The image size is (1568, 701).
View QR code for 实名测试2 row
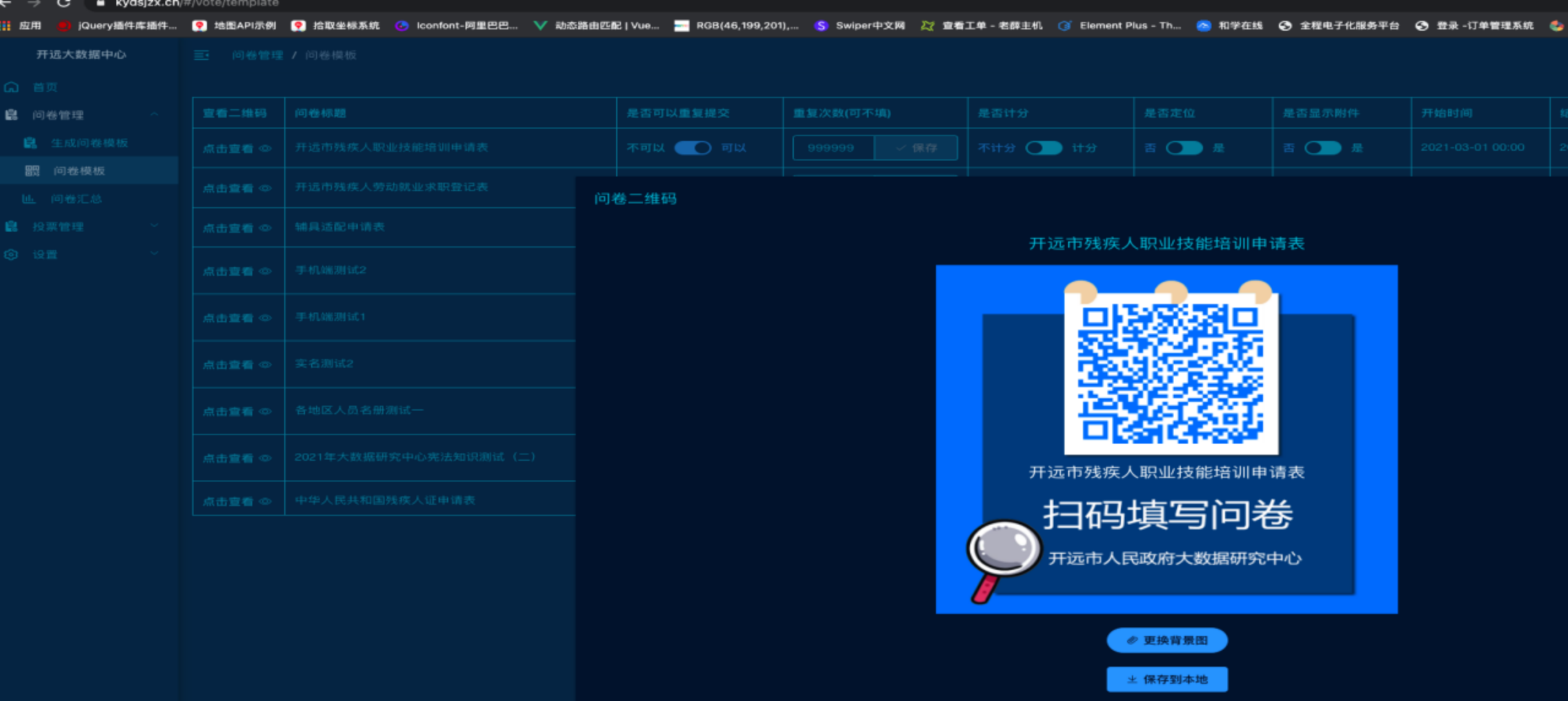237,365
